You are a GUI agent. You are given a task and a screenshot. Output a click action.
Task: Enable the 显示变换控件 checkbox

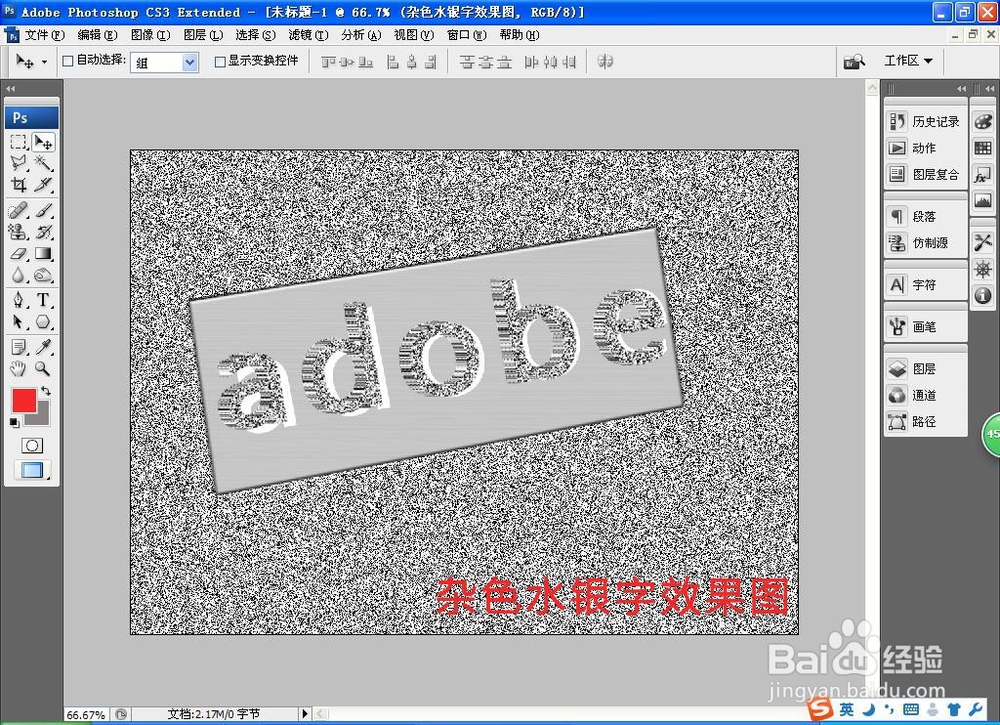pyautogui.click(x=220, y=61)
